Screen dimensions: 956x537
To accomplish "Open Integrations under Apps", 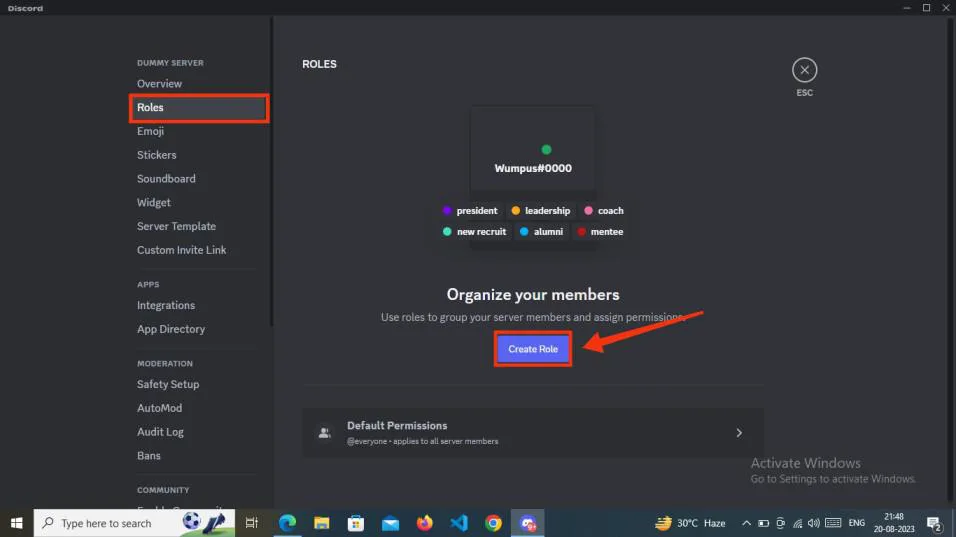I will point(166,305).
